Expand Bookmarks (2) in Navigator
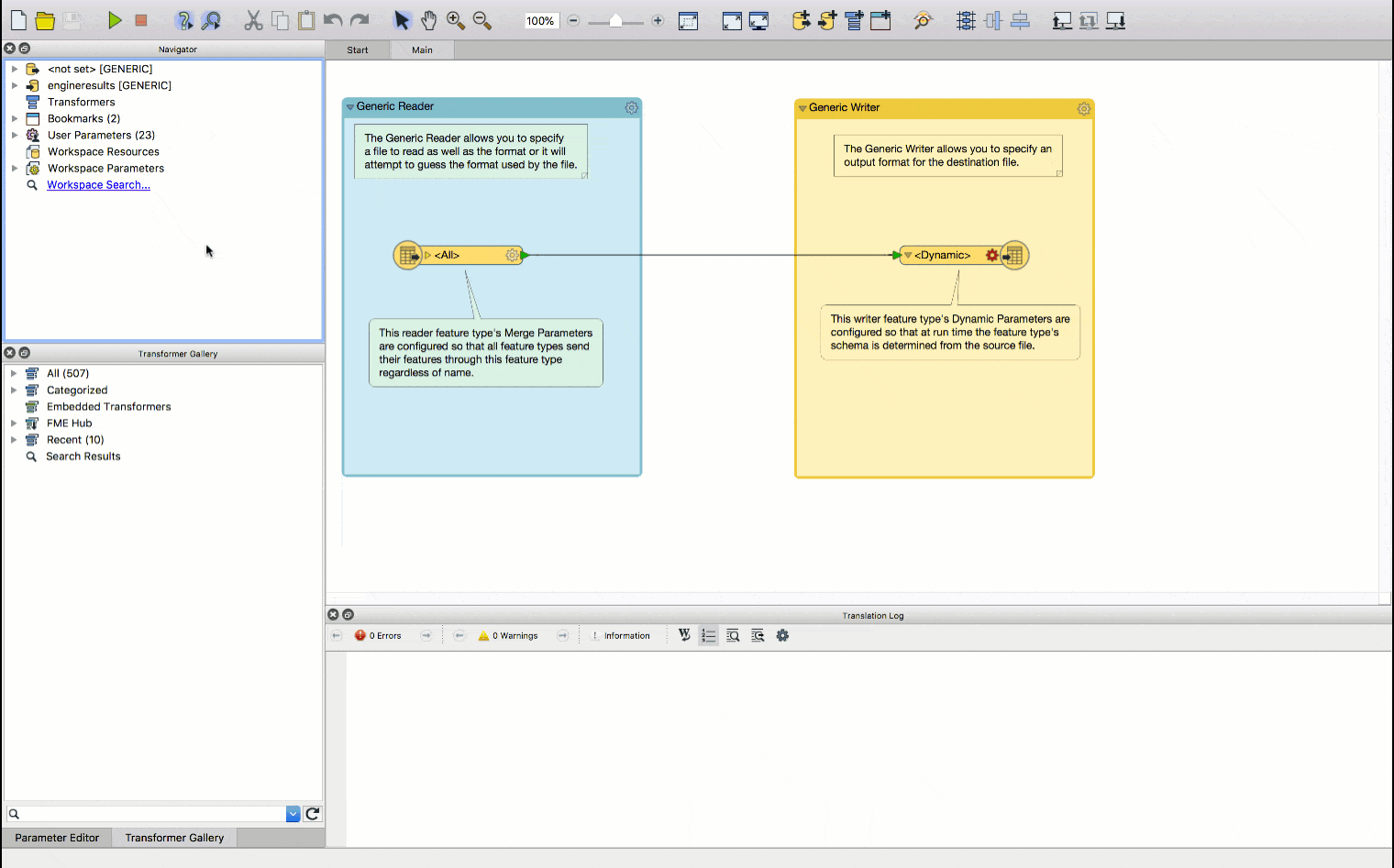1394x868 pixels. [15, 118]
